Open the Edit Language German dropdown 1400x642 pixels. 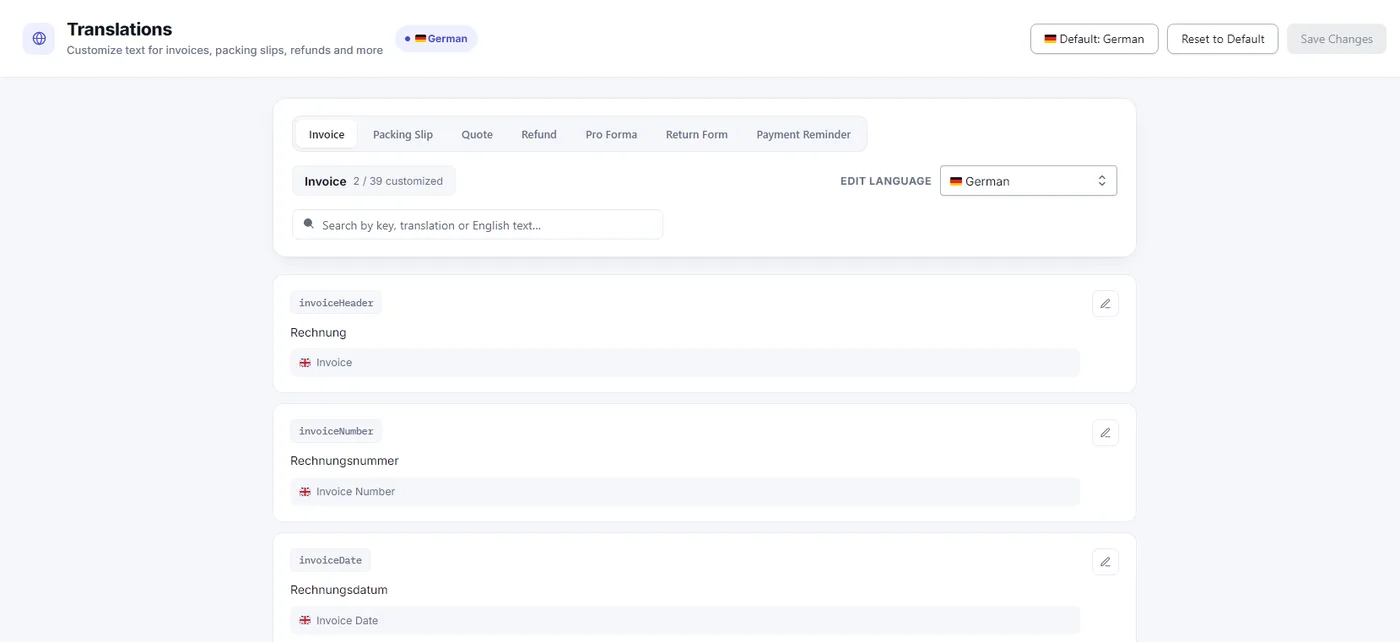1028,181
